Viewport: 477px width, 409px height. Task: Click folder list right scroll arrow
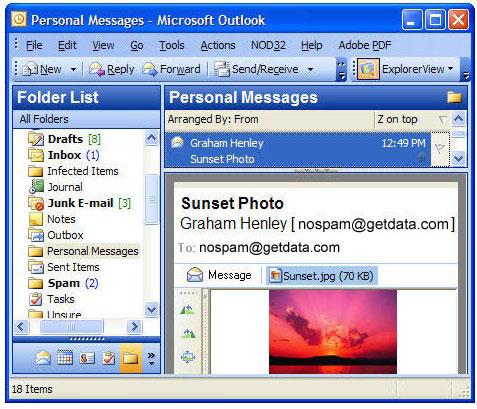(135, 327)
